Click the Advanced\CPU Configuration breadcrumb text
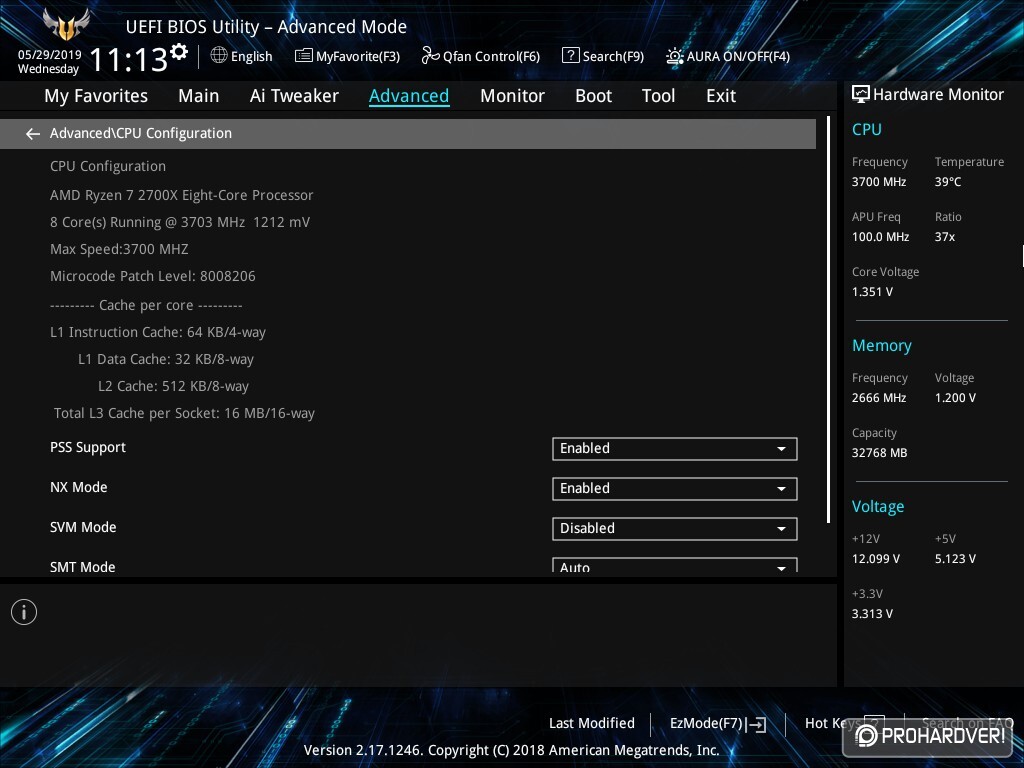1024x768 pixels. tap(141, 133)
